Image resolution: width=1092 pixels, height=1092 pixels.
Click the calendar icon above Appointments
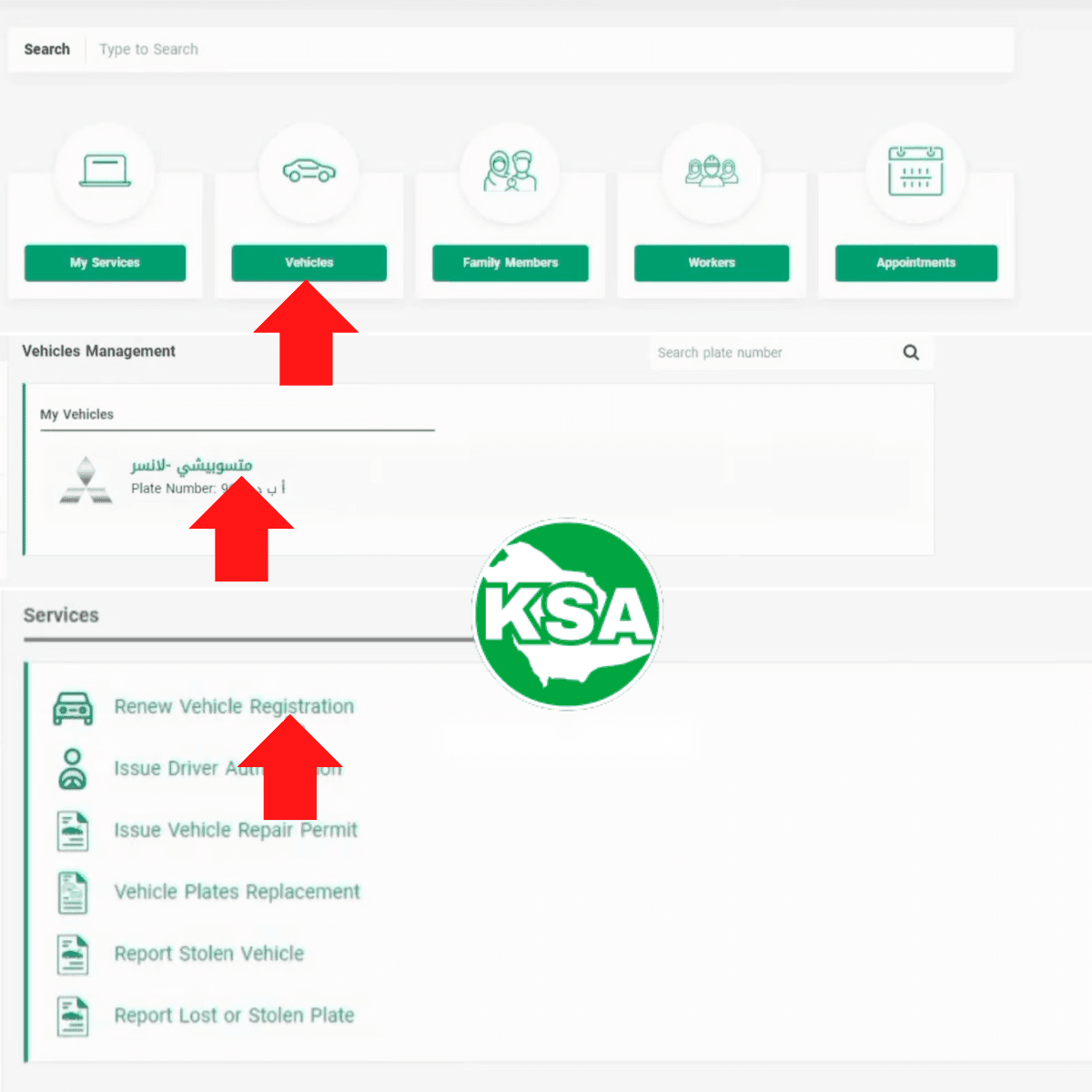(915, 171)
